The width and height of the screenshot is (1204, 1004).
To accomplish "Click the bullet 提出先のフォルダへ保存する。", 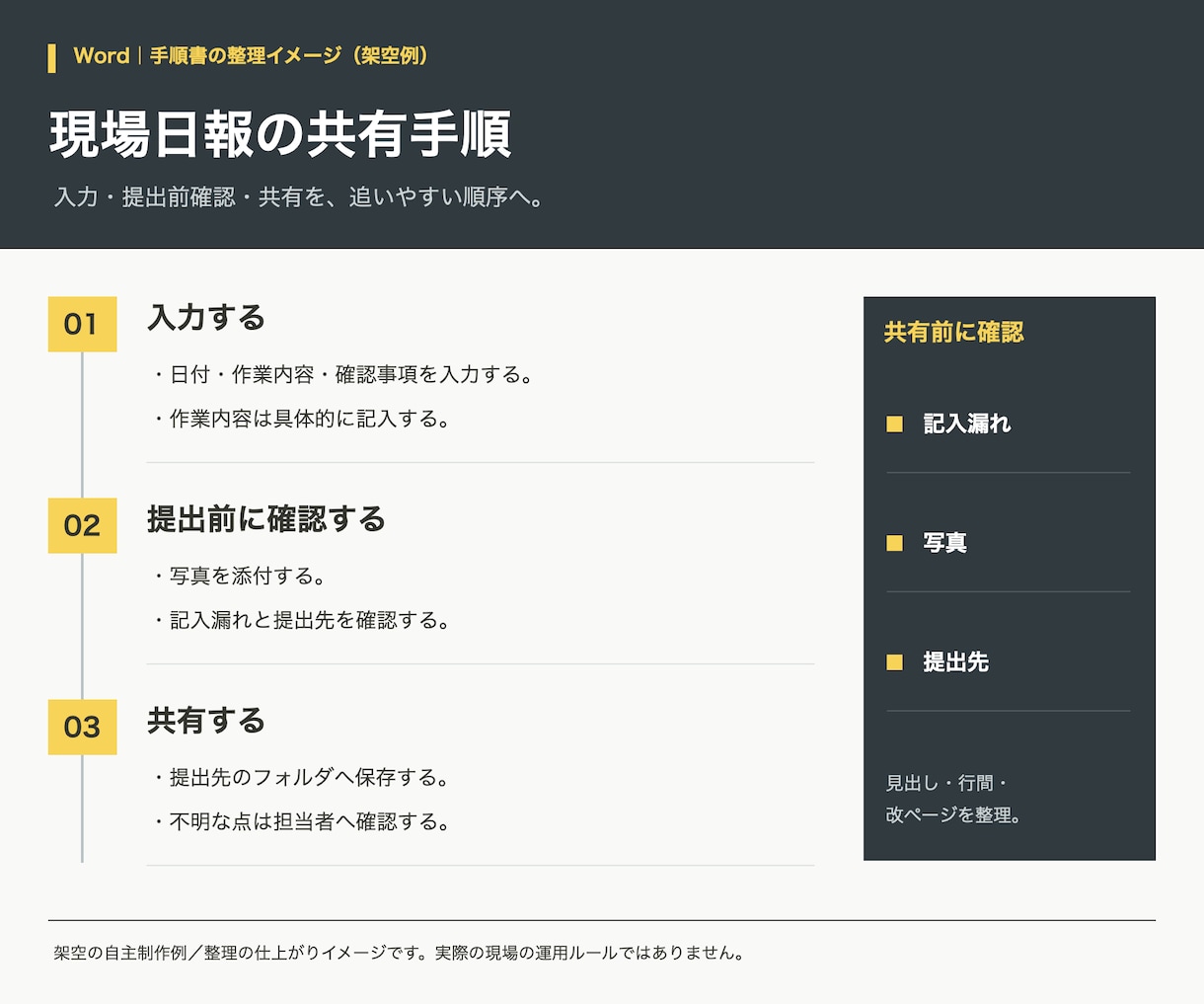I will point(300,778).
